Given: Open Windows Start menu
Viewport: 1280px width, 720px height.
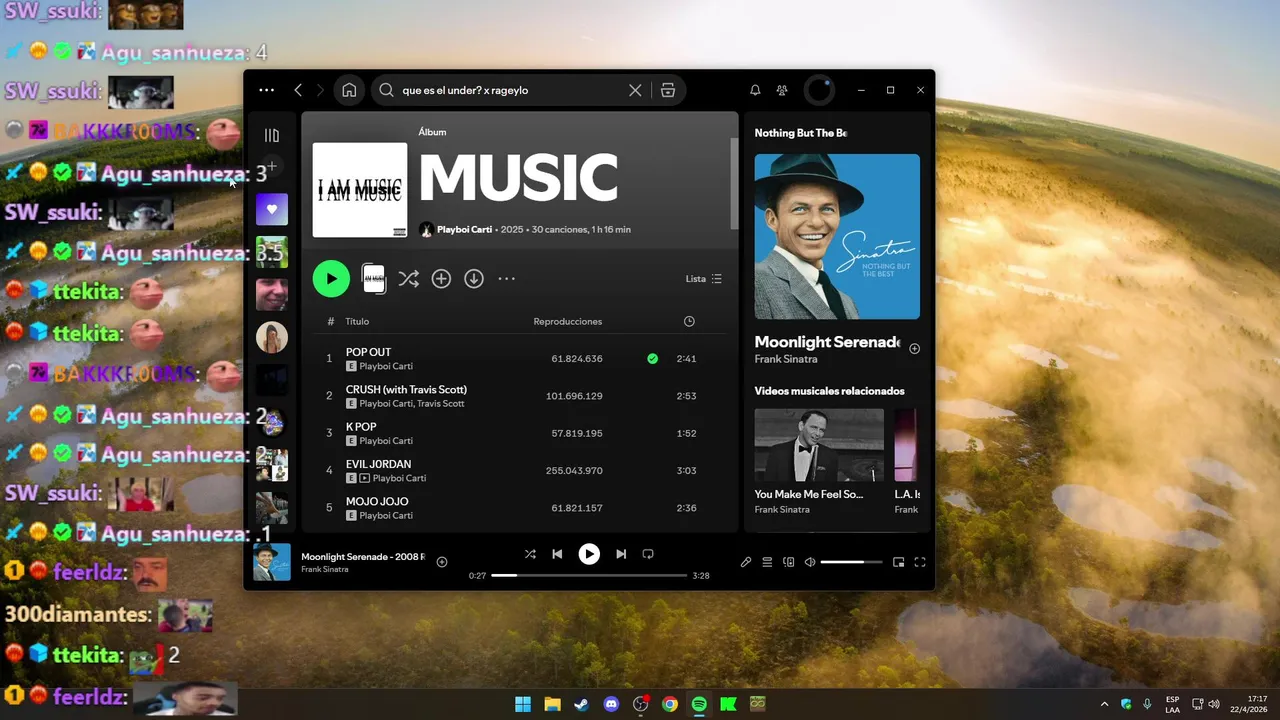Looking at the screenshot, I should tap(523, 704).
